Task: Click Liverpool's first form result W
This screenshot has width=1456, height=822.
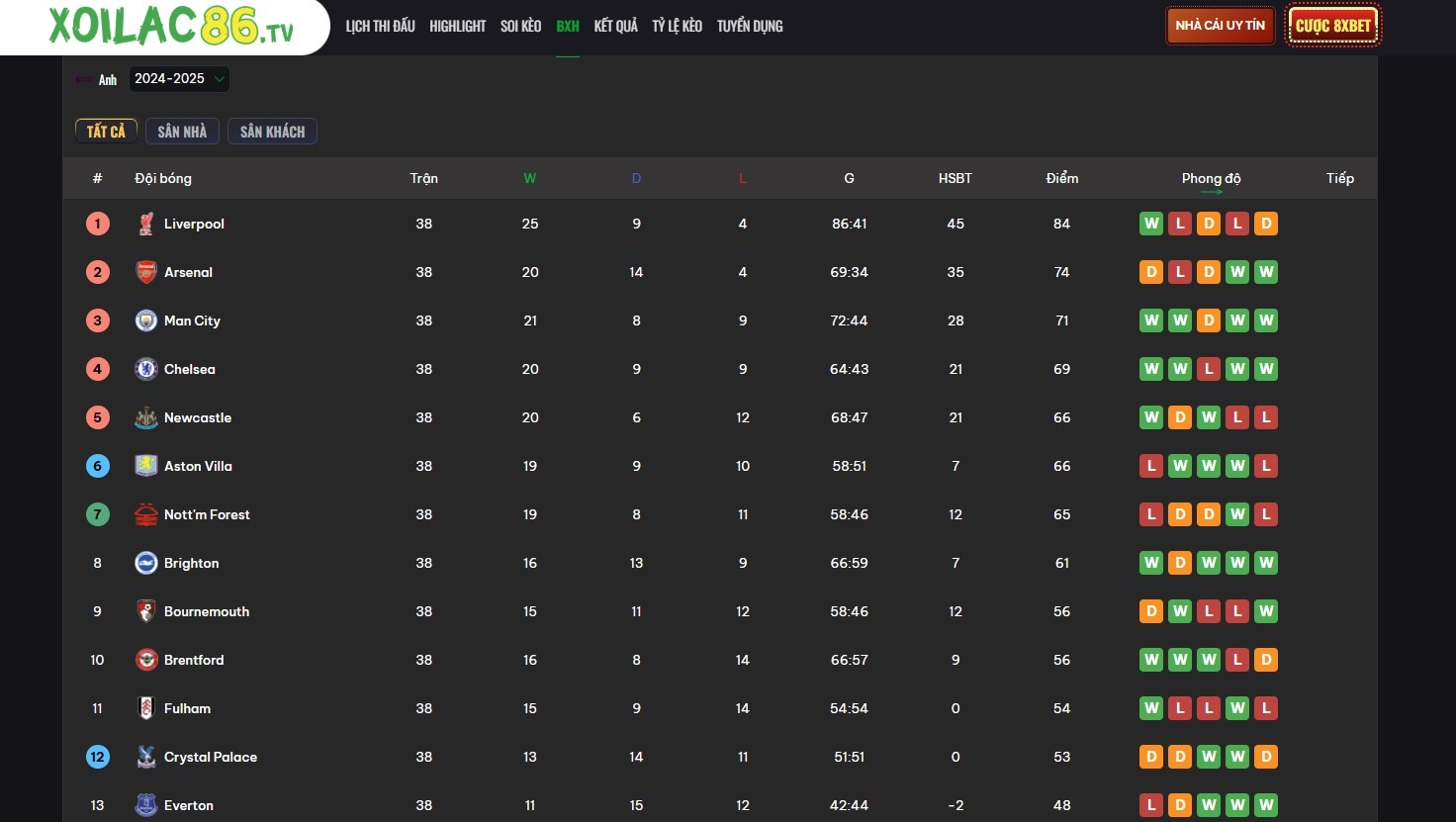Action: [x=1151, y=224]
